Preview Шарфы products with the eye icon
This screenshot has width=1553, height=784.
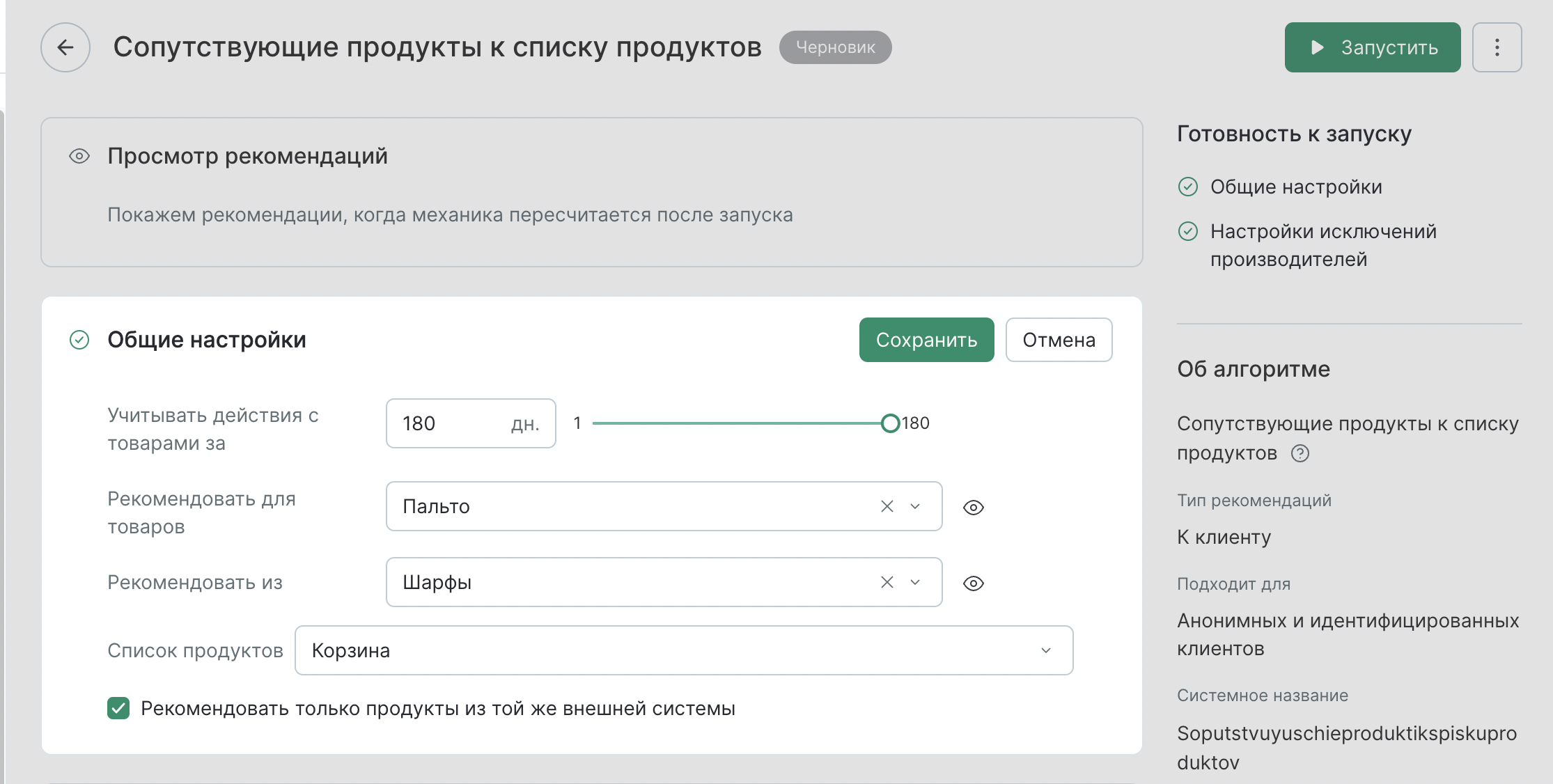point(973,583)
